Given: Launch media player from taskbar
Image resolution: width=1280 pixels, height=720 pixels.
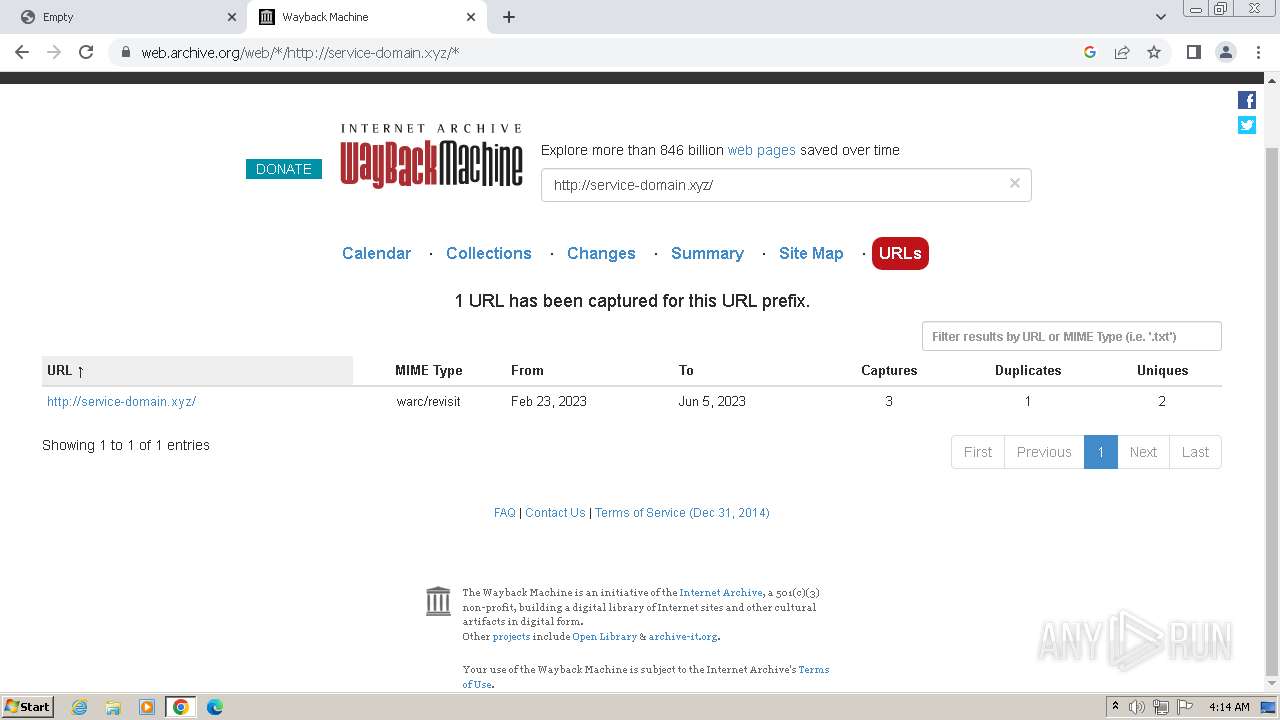Looking at the screenshot, I should pos(147,707).
